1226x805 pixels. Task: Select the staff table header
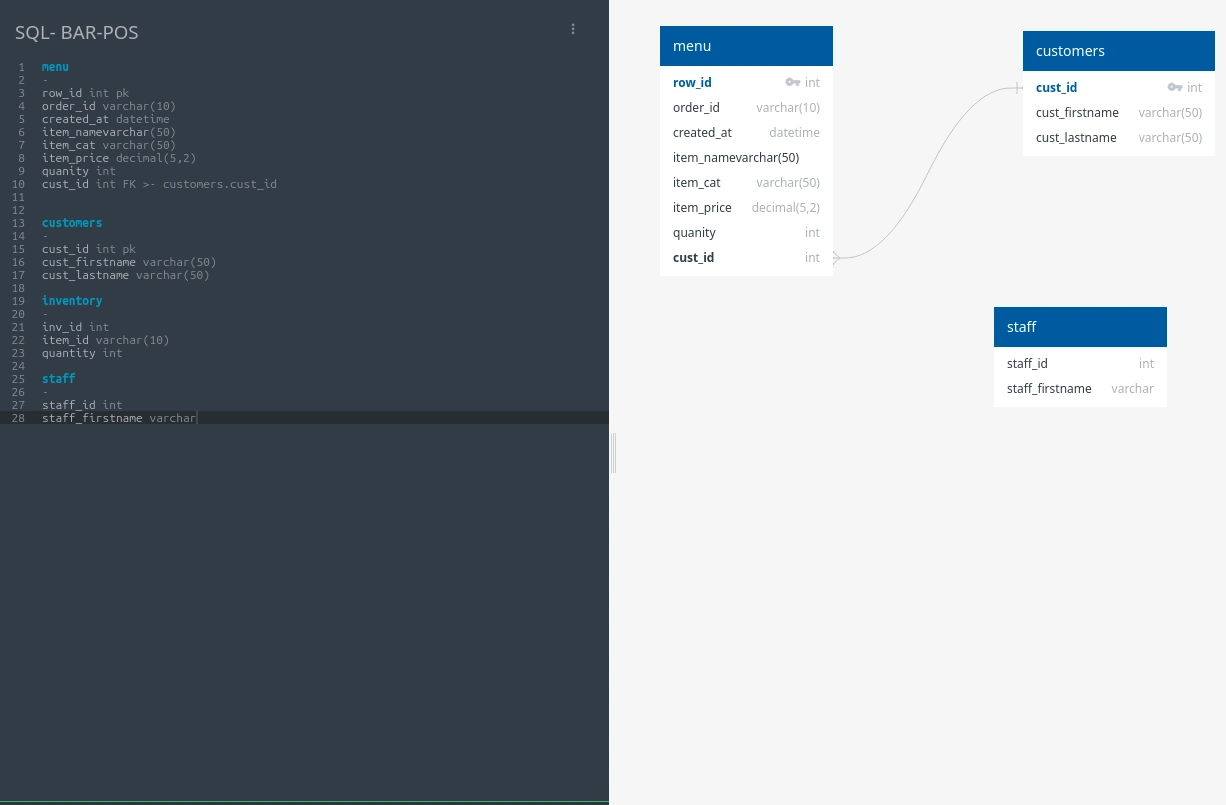point(1080,327)
